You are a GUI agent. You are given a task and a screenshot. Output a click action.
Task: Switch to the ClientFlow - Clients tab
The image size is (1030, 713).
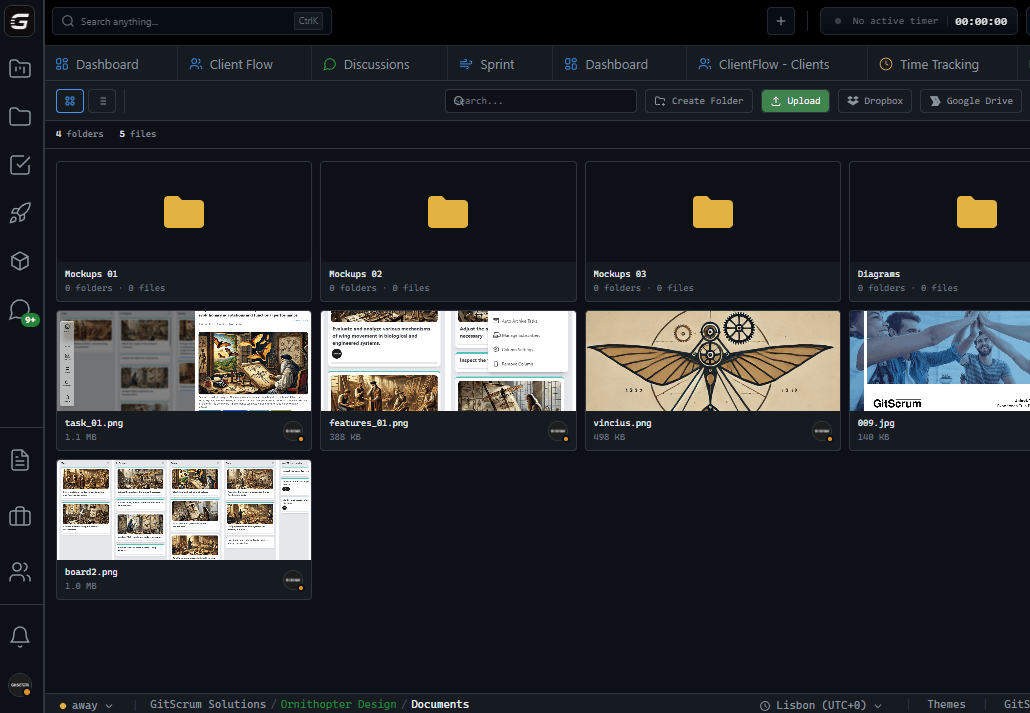(x=776, y=63)
